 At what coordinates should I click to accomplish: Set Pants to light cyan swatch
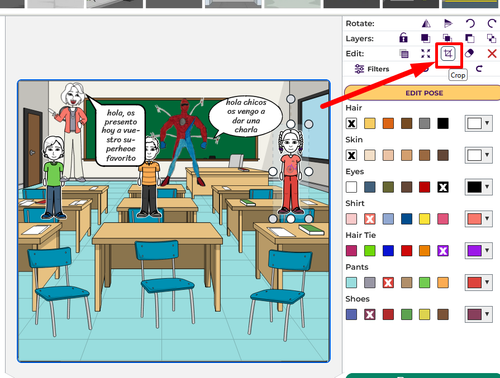pyautogui.click(x=351, y=283)
